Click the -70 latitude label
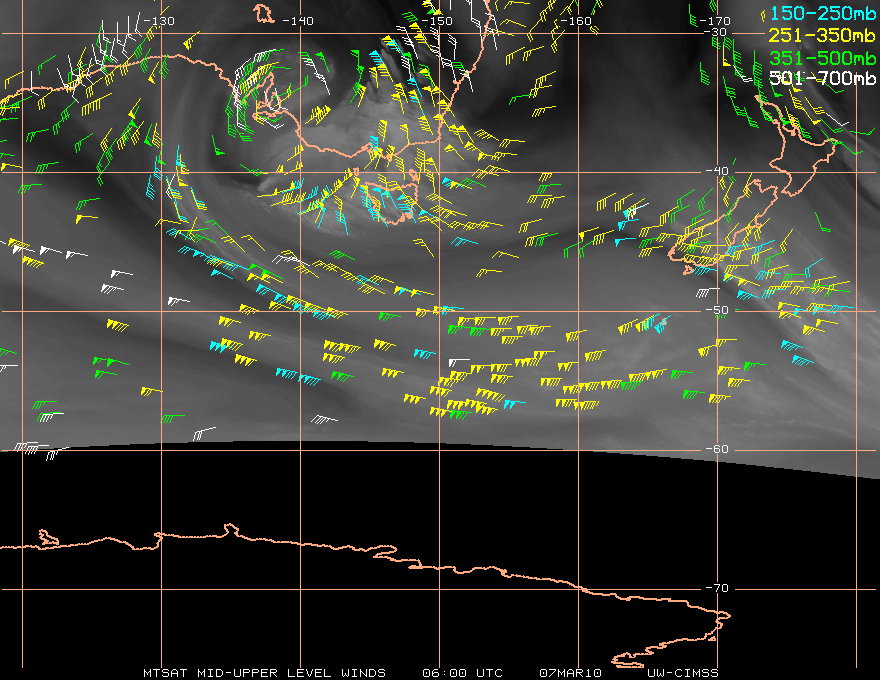This screenshot has width=880, height=680. point(717,588)
